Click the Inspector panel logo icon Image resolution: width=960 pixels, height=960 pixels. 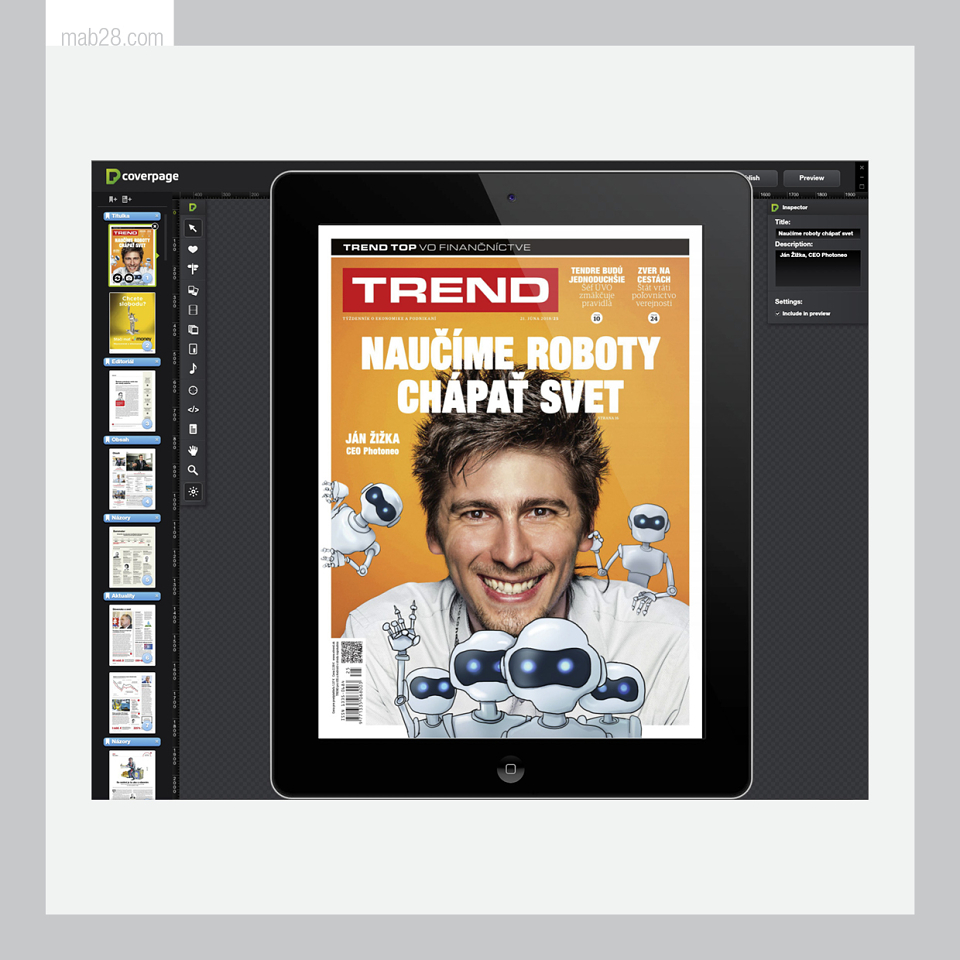coord(775,208)
